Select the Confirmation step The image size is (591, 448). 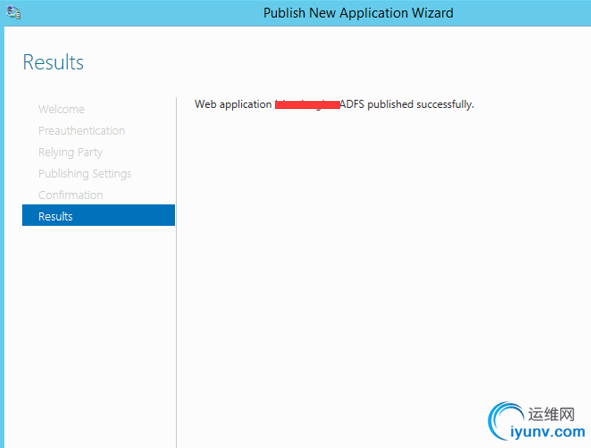click(70, 195)
